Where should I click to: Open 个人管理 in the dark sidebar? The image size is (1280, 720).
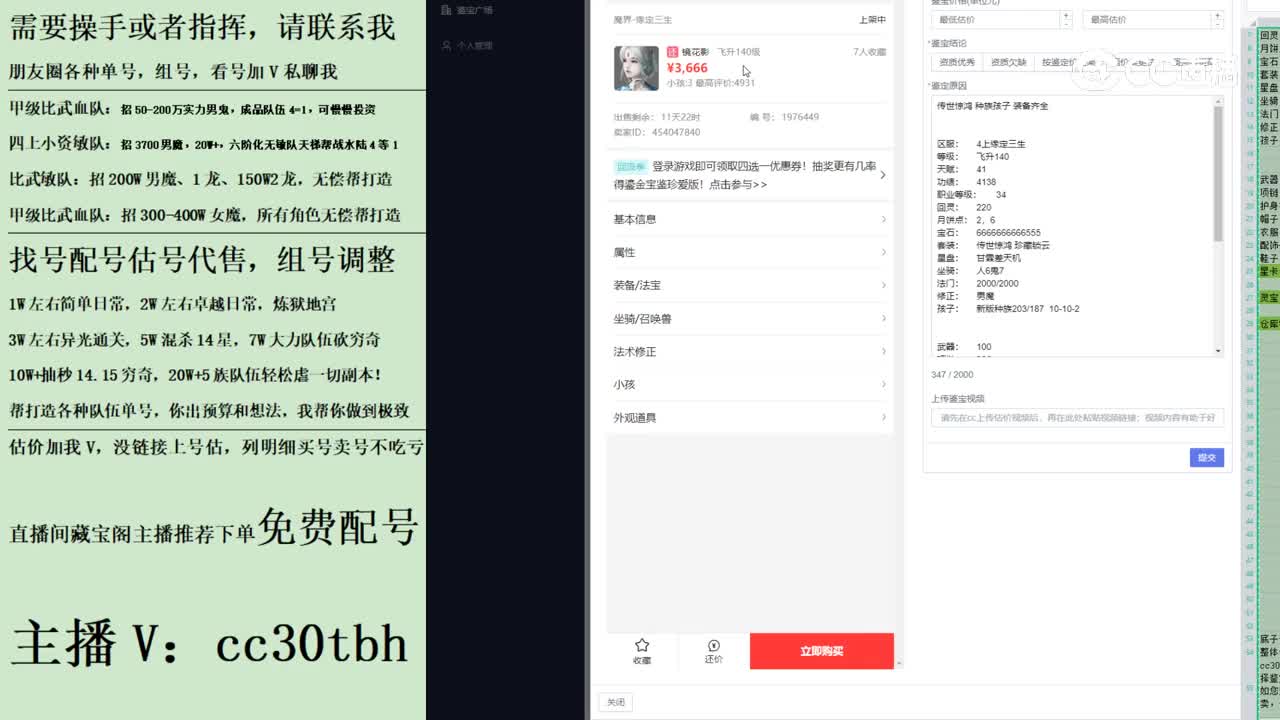(474, 46)
